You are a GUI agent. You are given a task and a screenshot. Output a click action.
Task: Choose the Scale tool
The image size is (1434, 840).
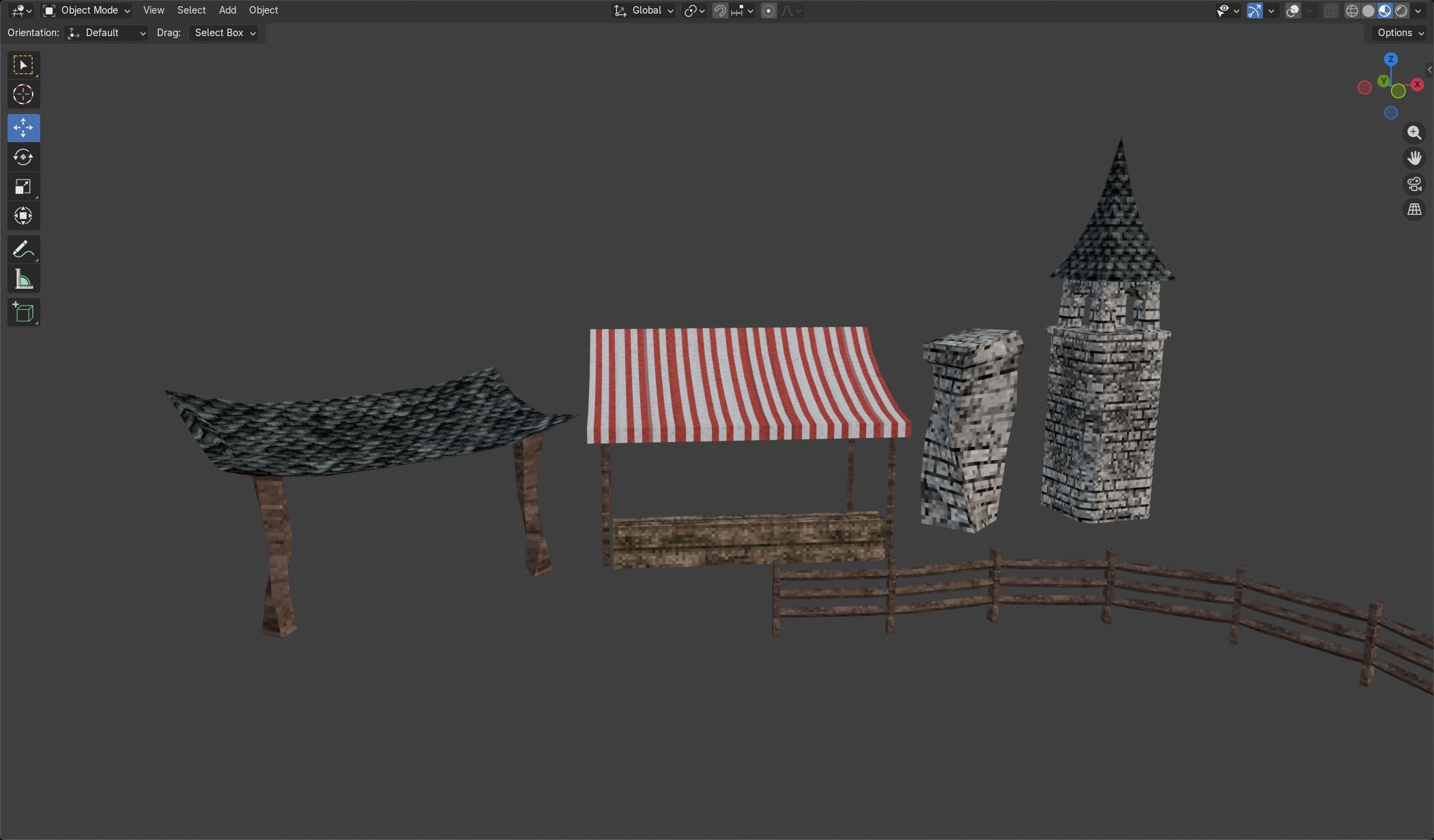(23, 187)
